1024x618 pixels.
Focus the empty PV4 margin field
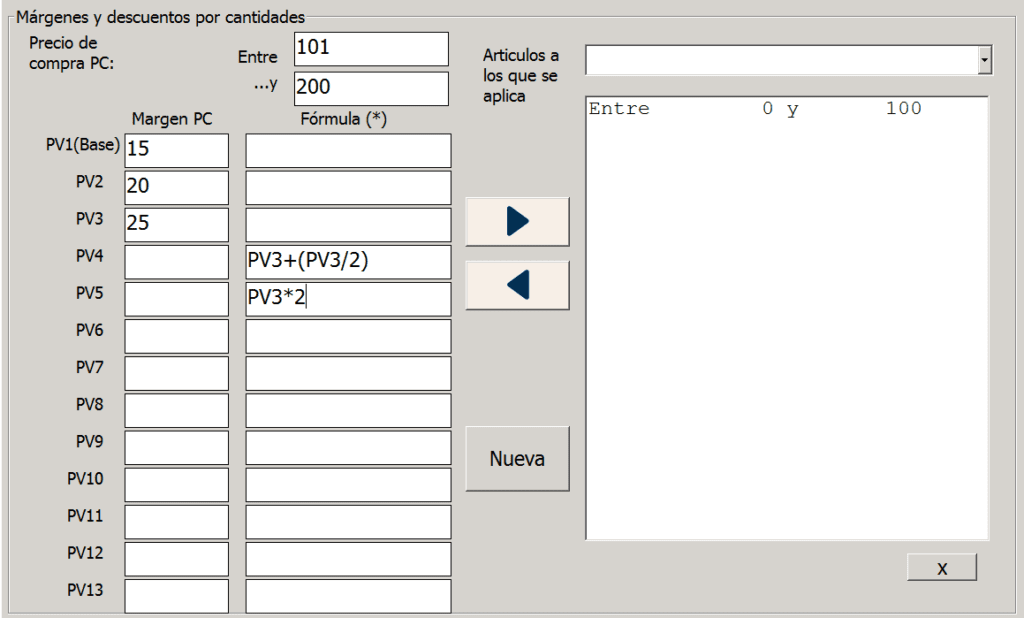[x=176, y=262]
